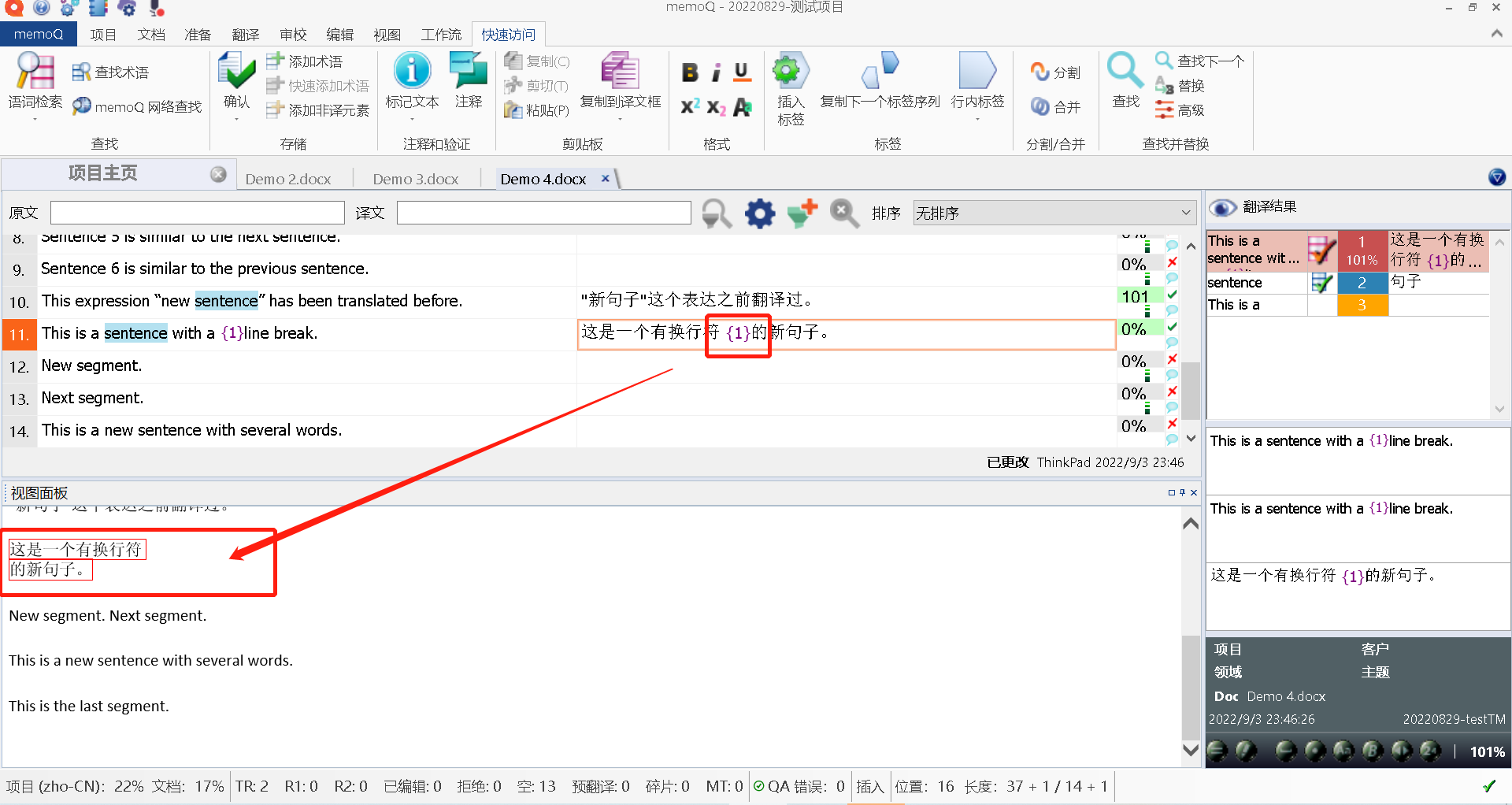Image resolution: width=1512 pixels, height=805 pixels.
Task: Switch to the Demo 3.docx tab
Action: click(416, 179)
